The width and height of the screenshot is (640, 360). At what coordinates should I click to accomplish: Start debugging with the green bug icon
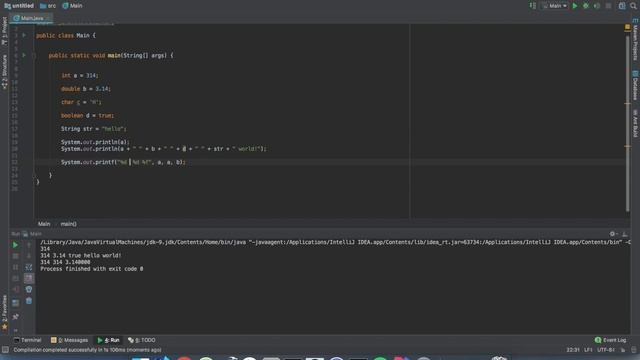586,6
